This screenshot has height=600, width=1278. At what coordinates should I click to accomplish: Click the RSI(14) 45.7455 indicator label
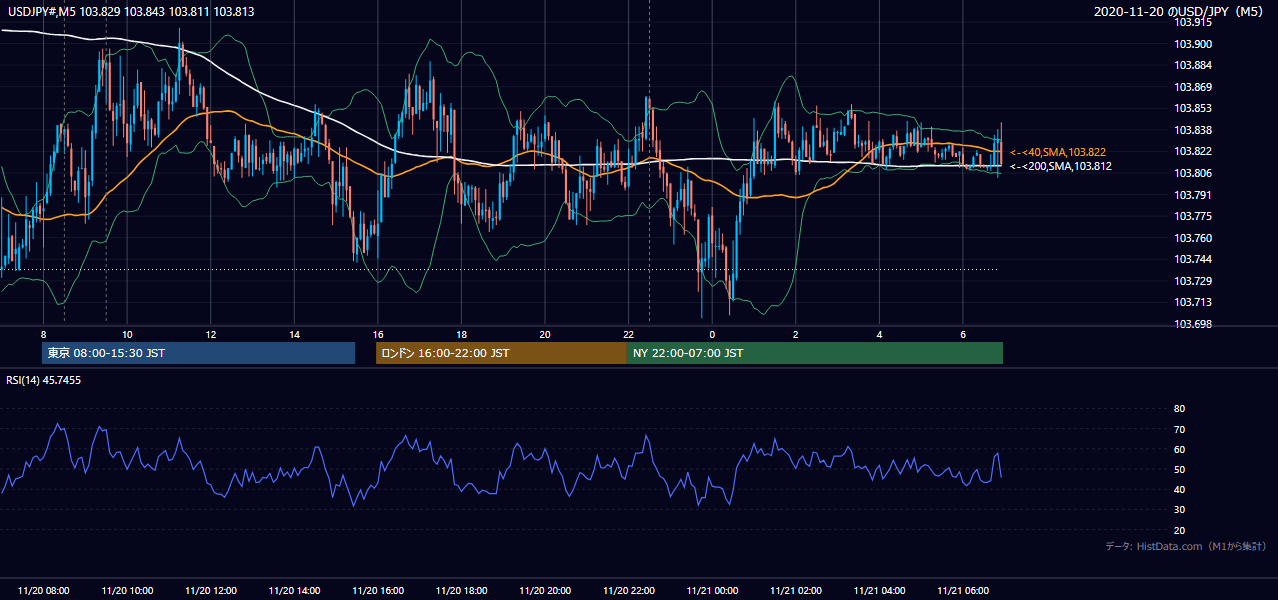[44, 380]
